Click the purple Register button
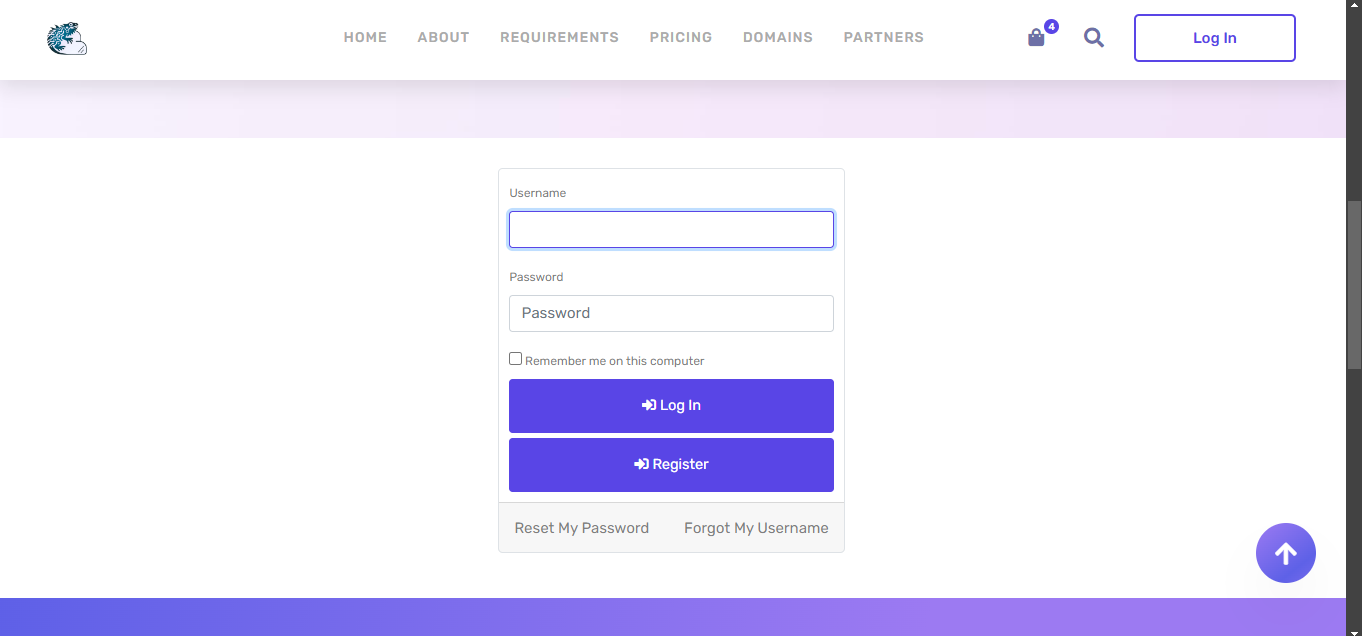Image resolution: width=1362 pixels, height=636 pixels. tap(671, 465)
